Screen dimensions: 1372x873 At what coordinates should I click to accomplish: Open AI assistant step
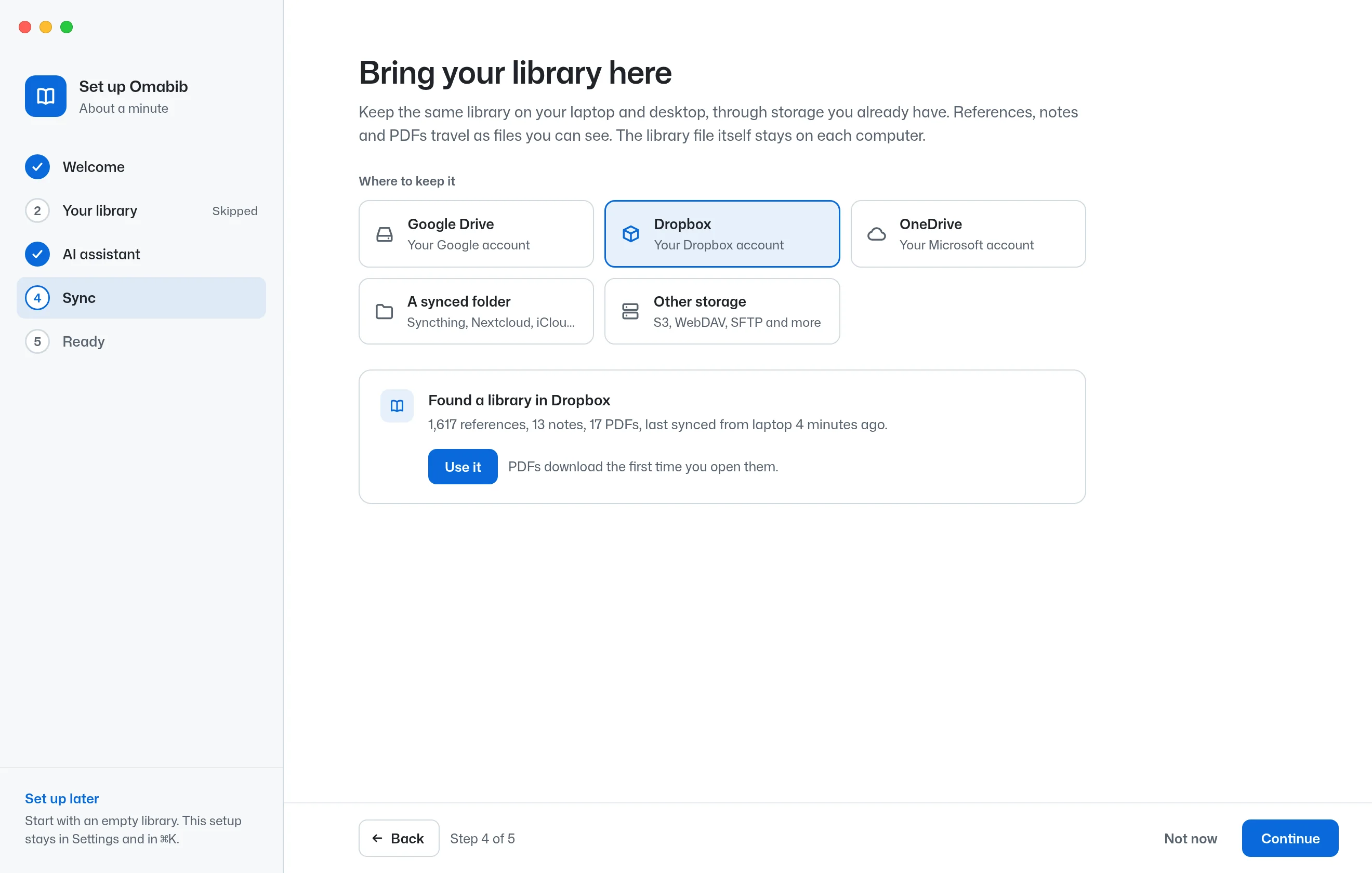(141, 254)
